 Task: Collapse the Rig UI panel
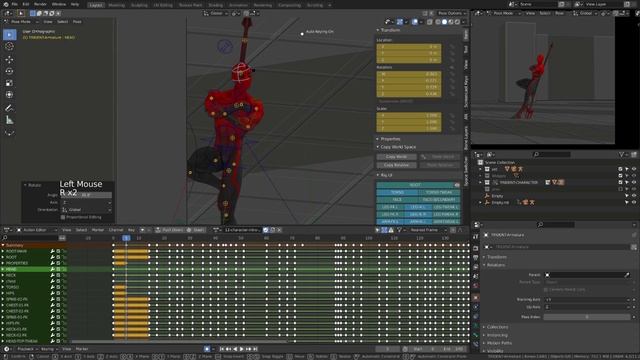pyautogui.click(x=378, y=175)
